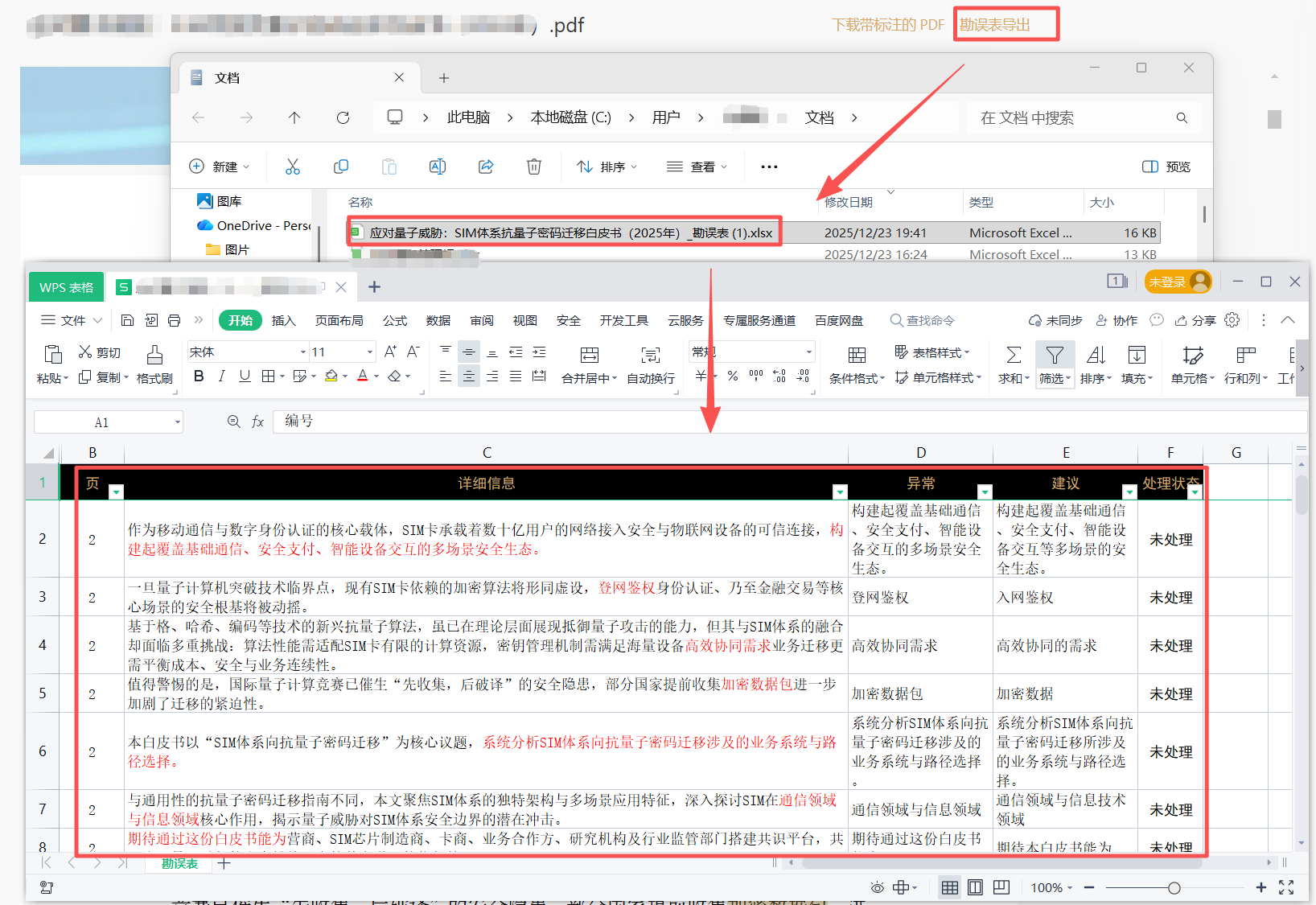This screenshot has height=905, width=1316.
Task: Switch to normal grid view in status bar
Action: [949, 887]
